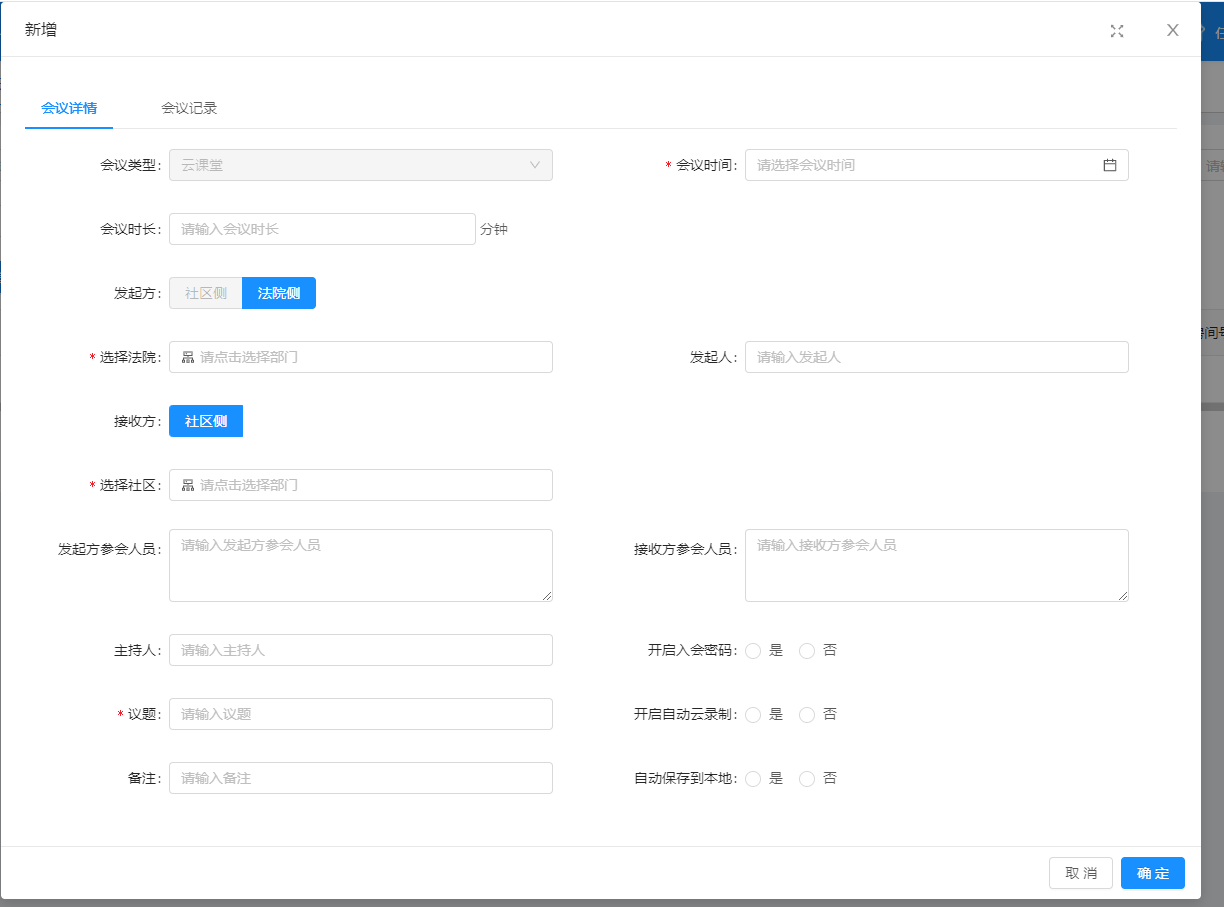Choose 法院侧 as the 发起方
The width and height of the screenshot is (1224, 907).
[x=279, y=293]
